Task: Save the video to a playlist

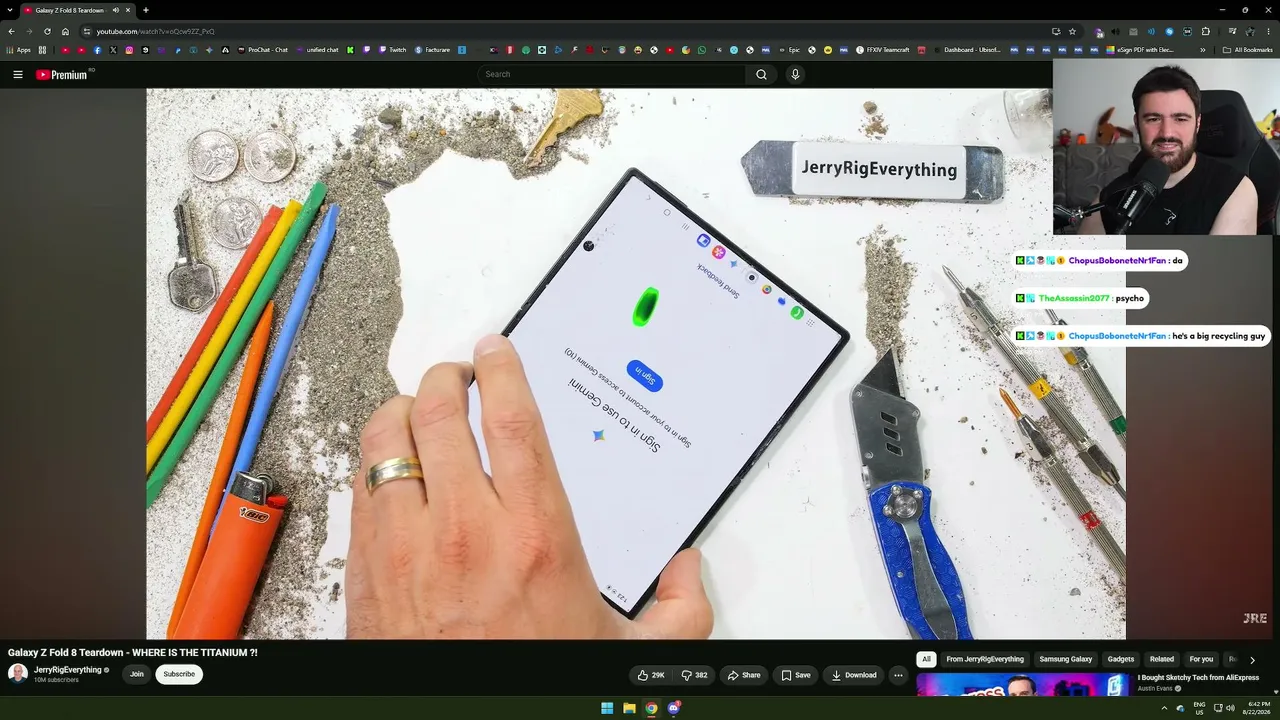Action: click(796, 675)
